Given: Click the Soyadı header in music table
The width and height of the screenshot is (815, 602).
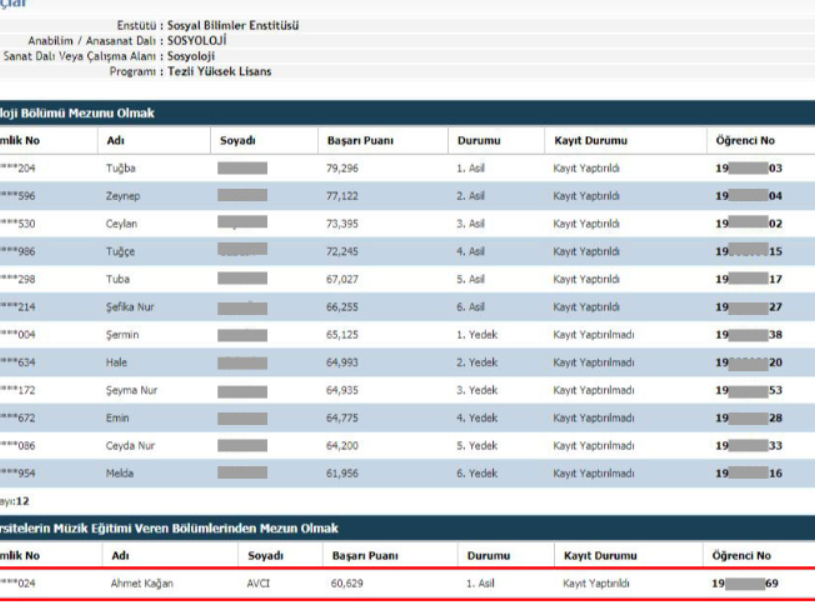Looking at the screenshot, I should 264,554.
